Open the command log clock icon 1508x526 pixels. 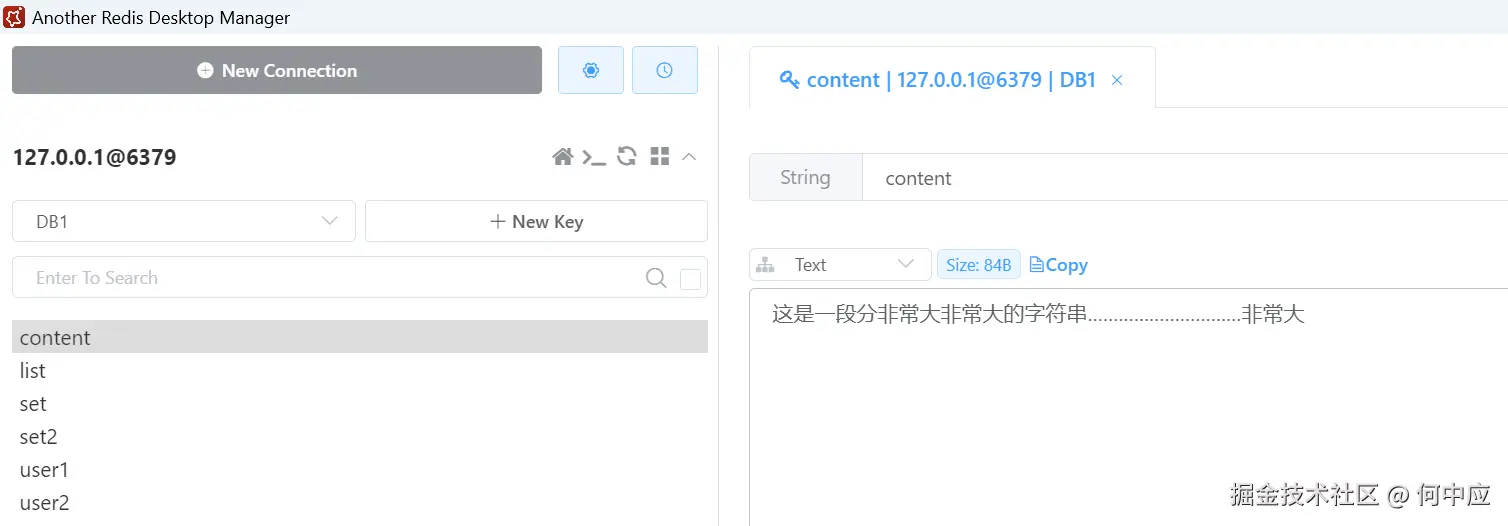[665, 70]
